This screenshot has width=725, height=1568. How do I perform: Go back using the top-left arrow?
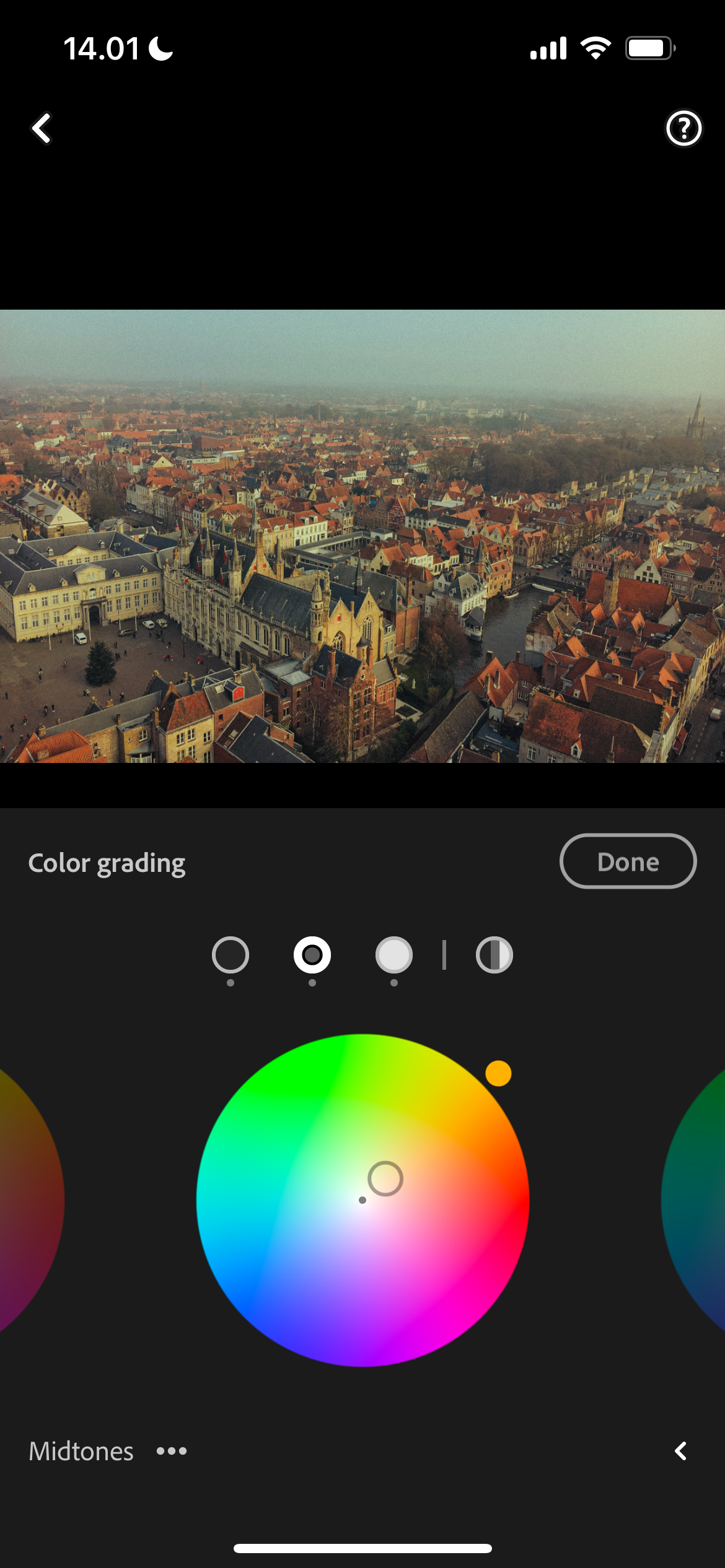(42, 128)
